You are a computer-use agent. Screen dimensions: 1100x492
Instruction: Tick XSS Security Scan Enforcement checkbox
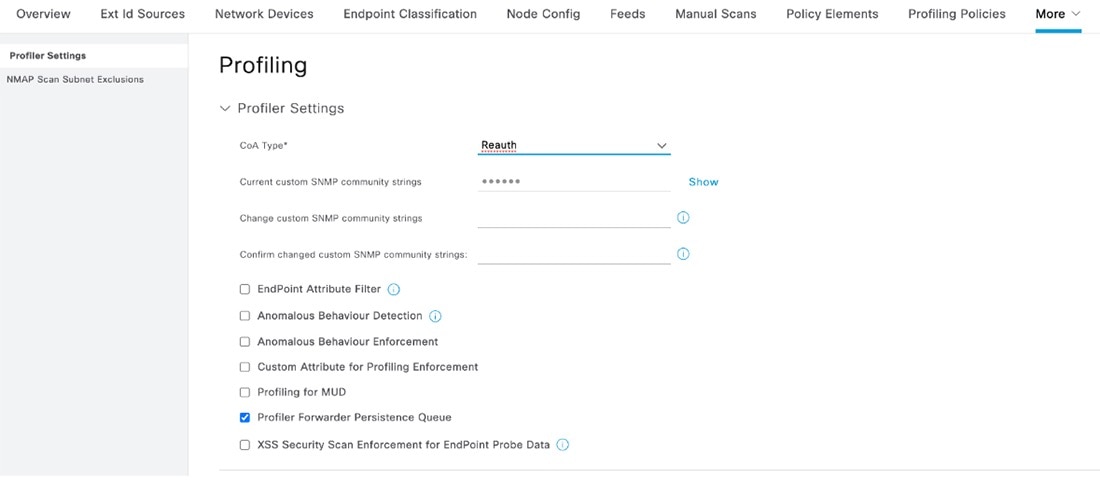tap(245, 445)
